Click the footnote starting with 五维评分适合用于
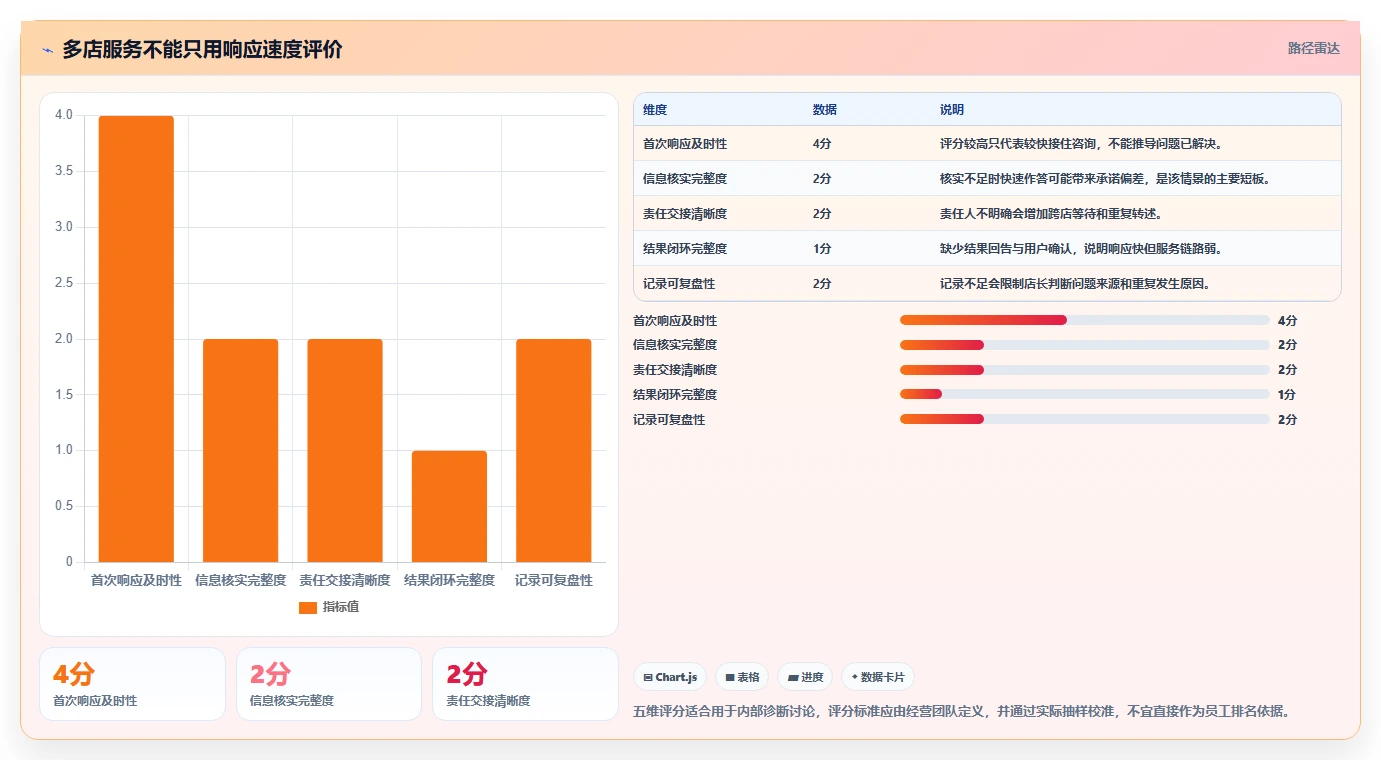 tap(964, 712)
